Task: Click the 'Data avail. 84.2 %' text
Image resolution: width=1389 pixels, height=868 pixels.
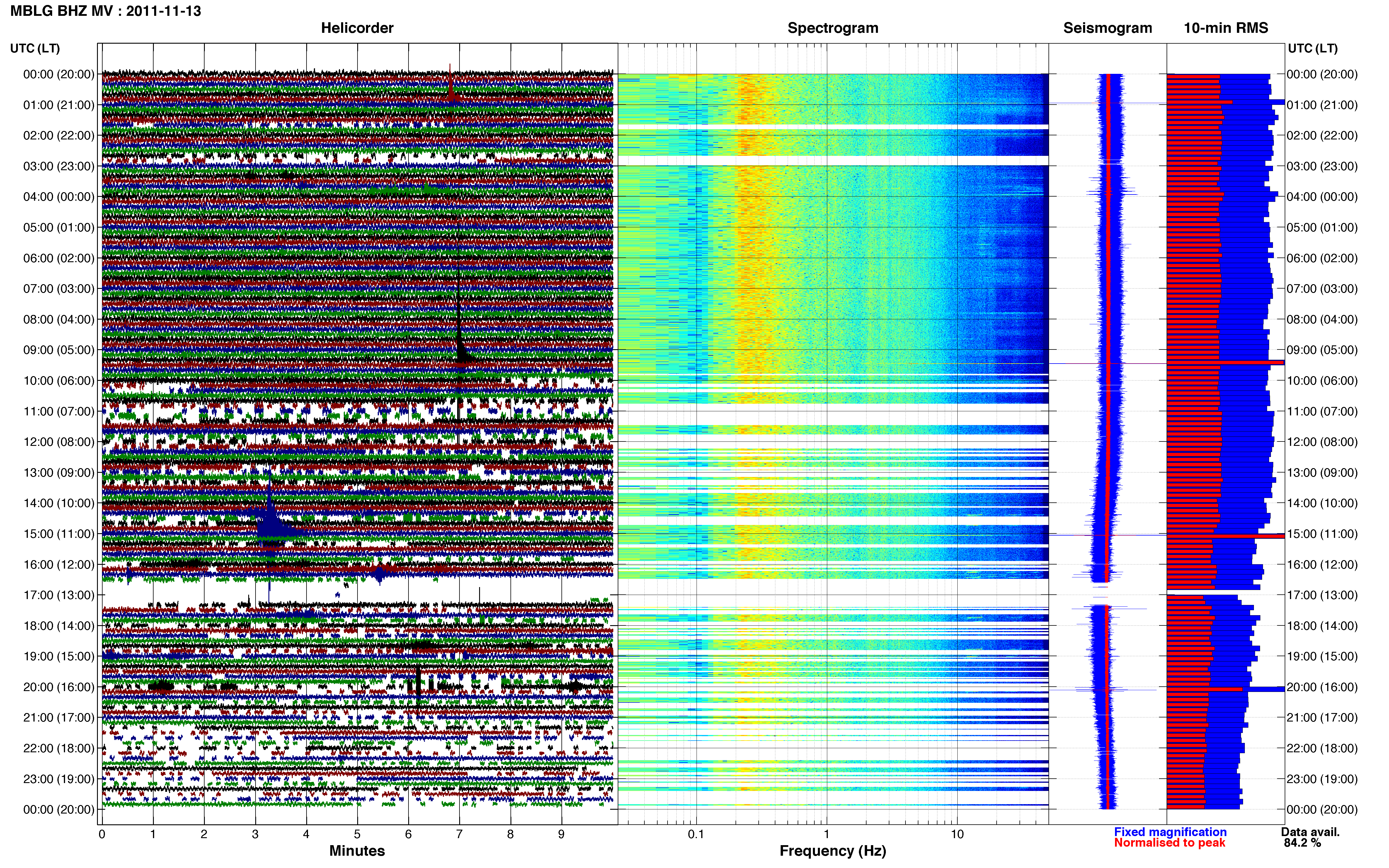Action: [x=1310, y=838]
